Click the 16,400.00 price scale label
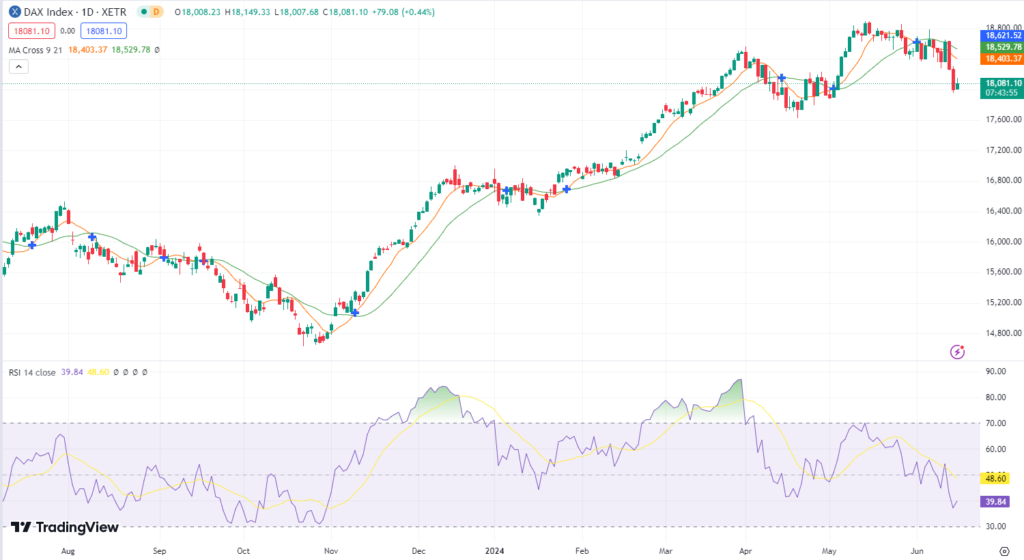Screen dimensions: 1024x560 1003,211
